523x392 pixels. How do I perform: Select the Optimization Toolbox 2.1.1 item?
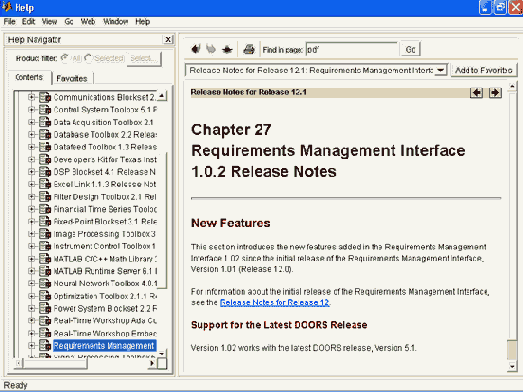pos(105,296)
